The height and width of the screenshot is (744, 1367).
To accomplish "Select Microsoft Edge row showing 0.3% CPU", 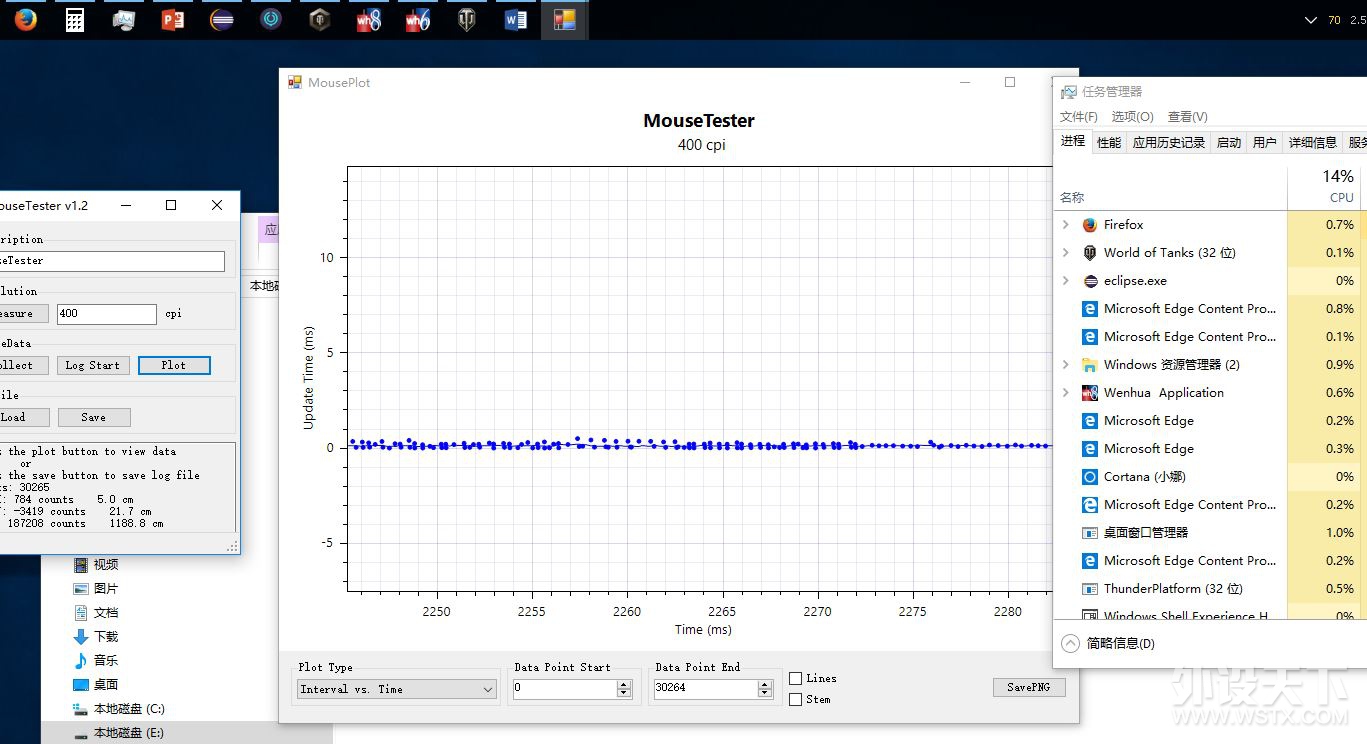I will pos(1211,449).
